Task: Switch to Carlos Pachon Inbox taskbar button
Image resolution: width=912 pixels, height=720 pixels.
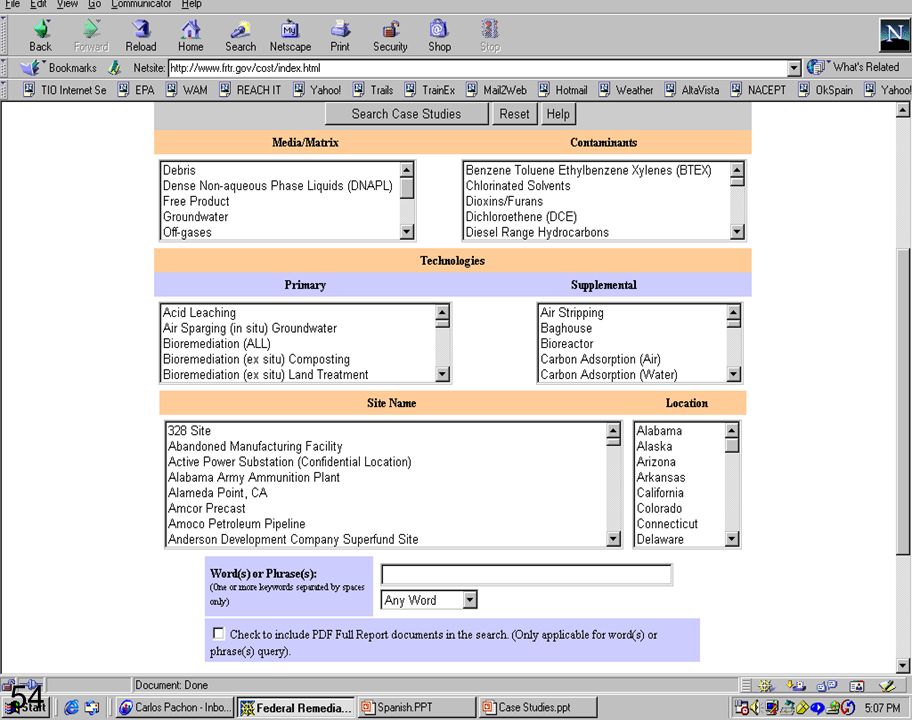Action: coord(175,707)
